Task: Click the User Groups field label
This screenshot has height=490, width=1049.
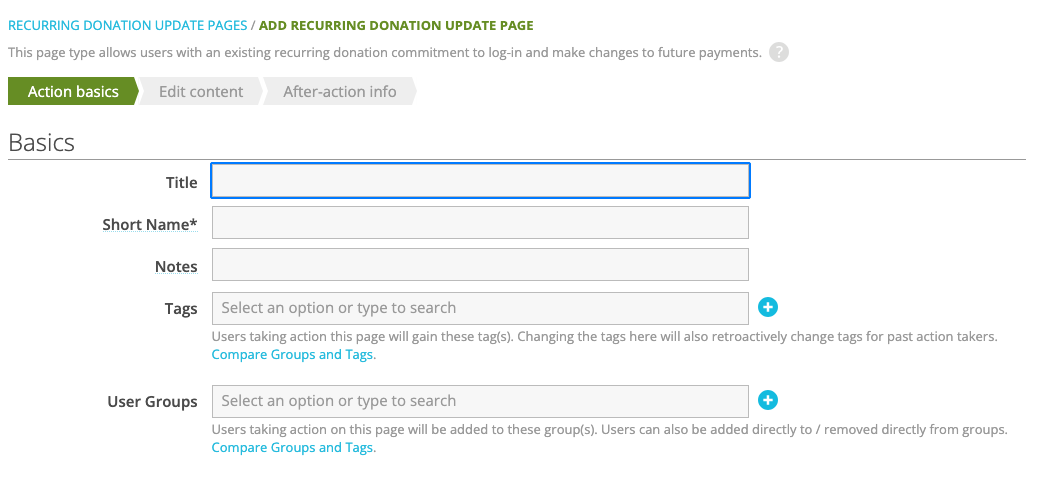Action: (152, 401)
